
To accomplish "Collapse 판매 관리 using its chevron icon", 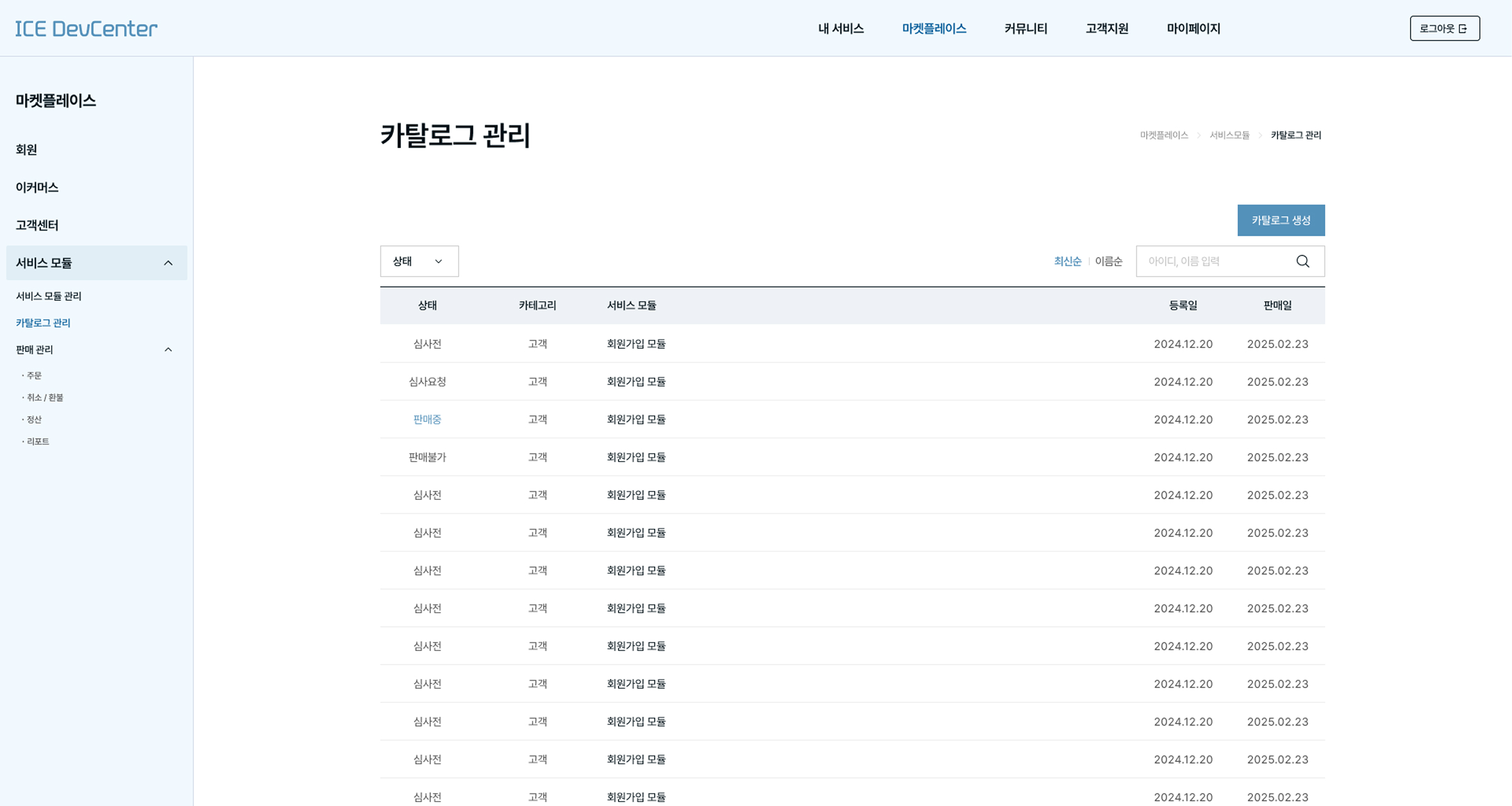I will (169, 349).
